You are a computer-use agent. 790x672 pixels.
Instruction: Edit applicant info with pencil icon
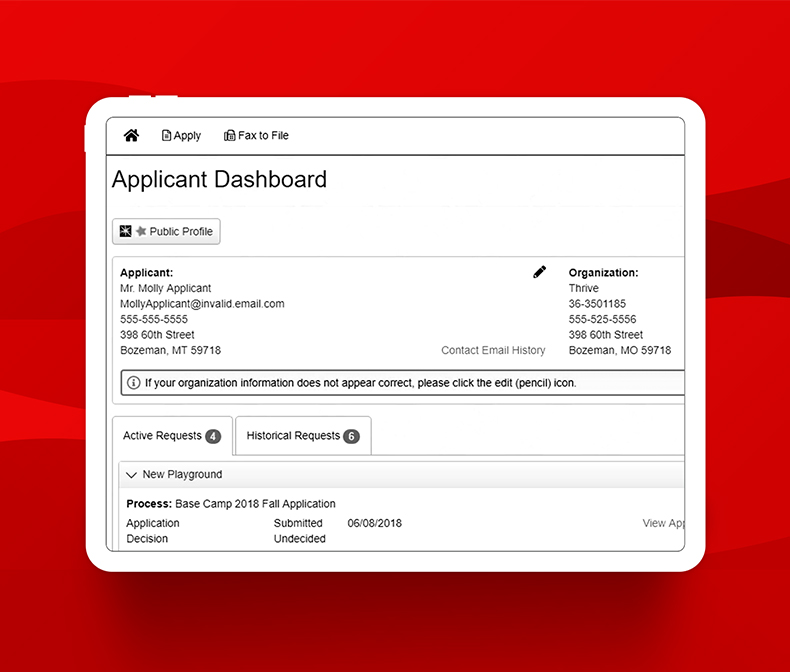point(540,272)
